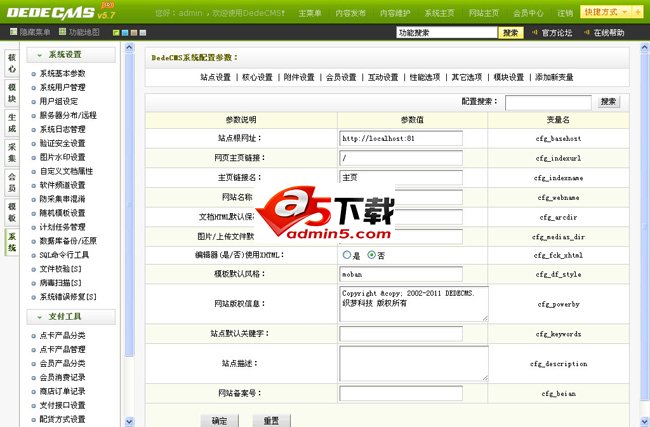The width and height of the screenshot is (650, 427).
Task: Switch to the 会员 side tab
Action: click(x=12, y=182)
